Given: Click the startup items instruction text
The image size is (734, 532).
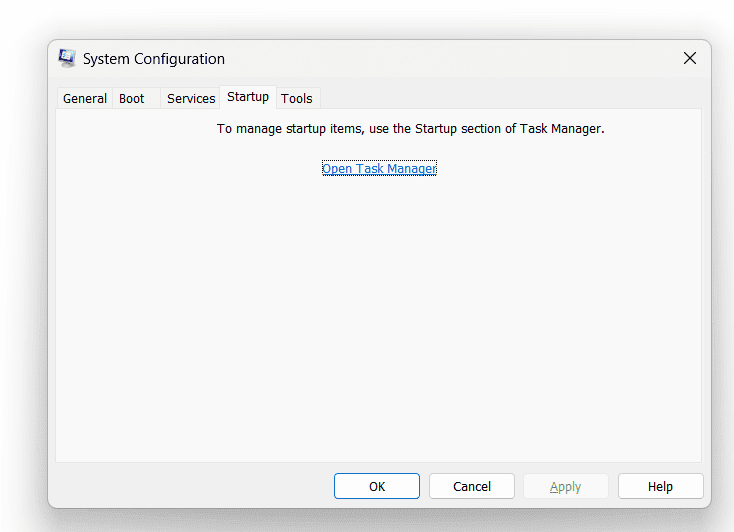Looking at the screenshot, I should [410, 129].
